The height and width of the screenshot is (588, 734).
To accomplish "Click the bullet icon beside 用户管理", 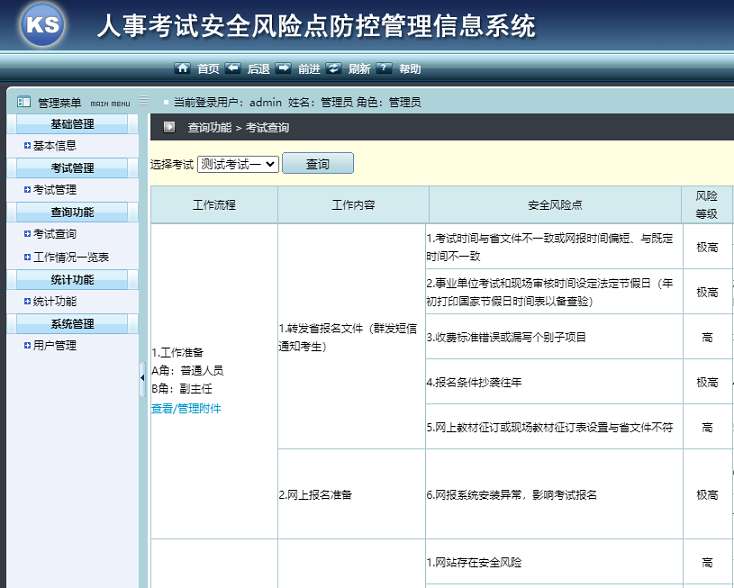I will click(27, 345).
